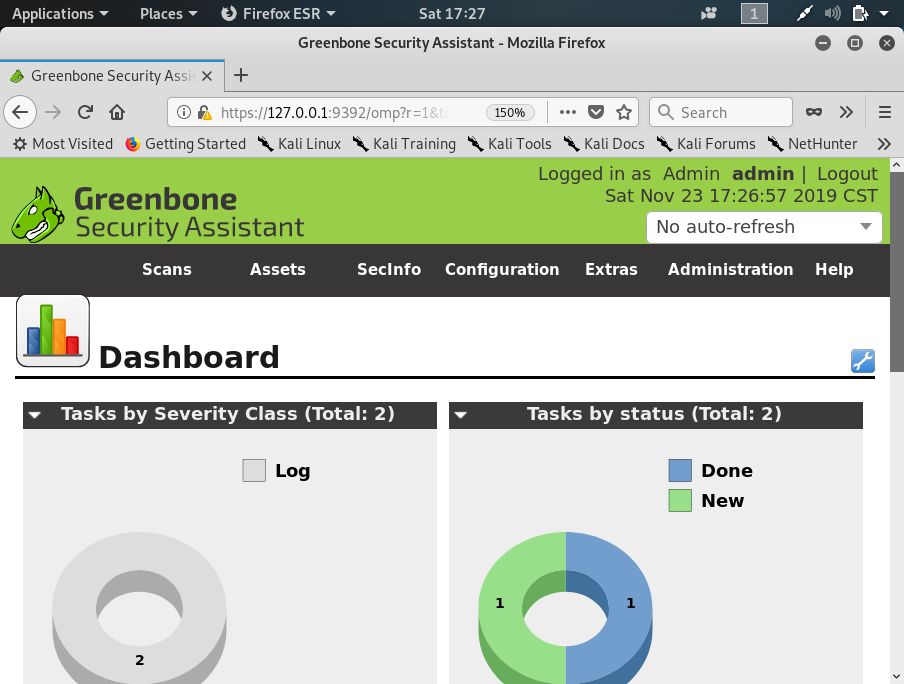904x684 pixels.
Task: Open the SecInfo menu
Action: 389,269
